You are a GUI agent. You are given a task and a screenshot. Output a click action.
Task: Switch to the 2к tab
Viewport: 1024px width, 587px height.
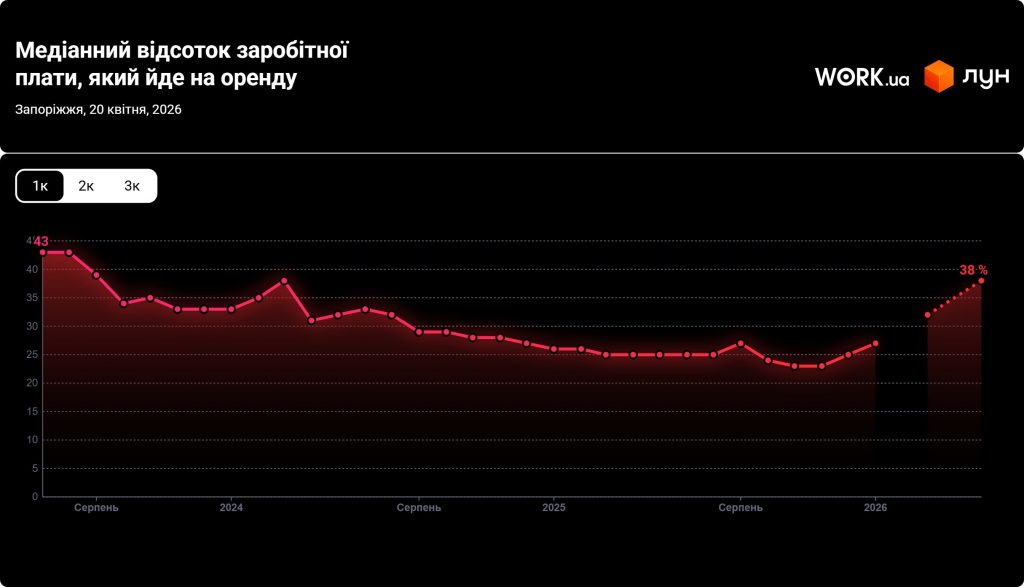tap(86, 186)
